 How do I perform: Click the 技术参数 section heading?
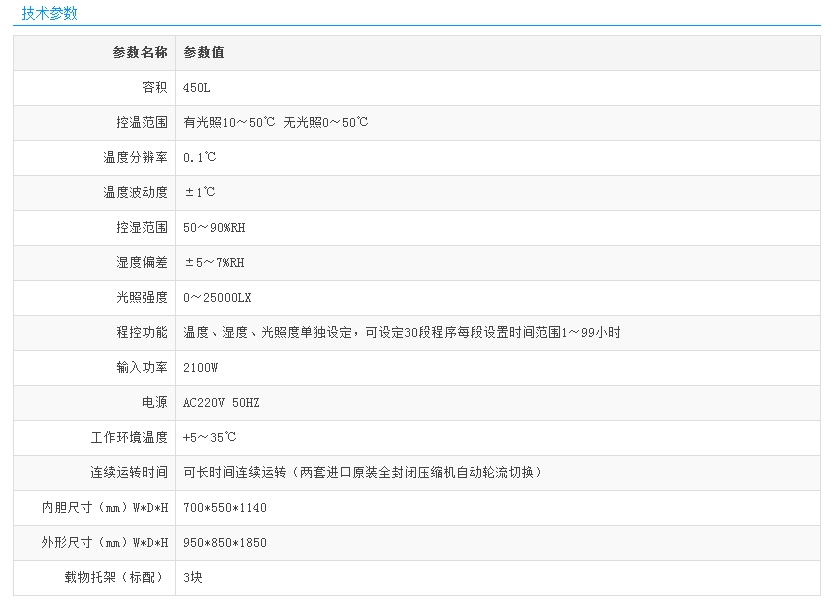point(49,13)
